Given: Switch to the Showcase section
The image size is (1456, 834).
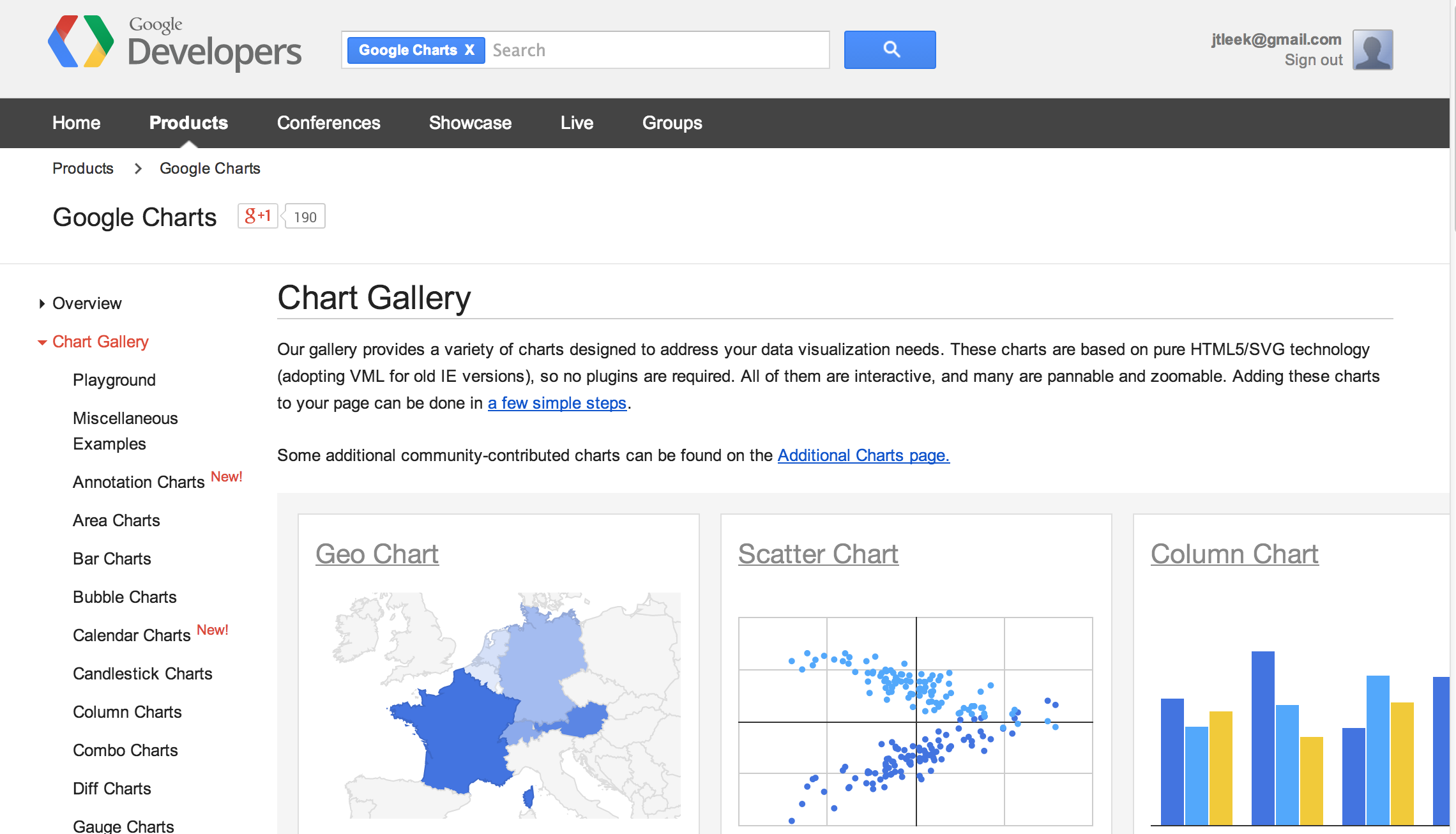Looking at the screenshot, I should (471, 123).
